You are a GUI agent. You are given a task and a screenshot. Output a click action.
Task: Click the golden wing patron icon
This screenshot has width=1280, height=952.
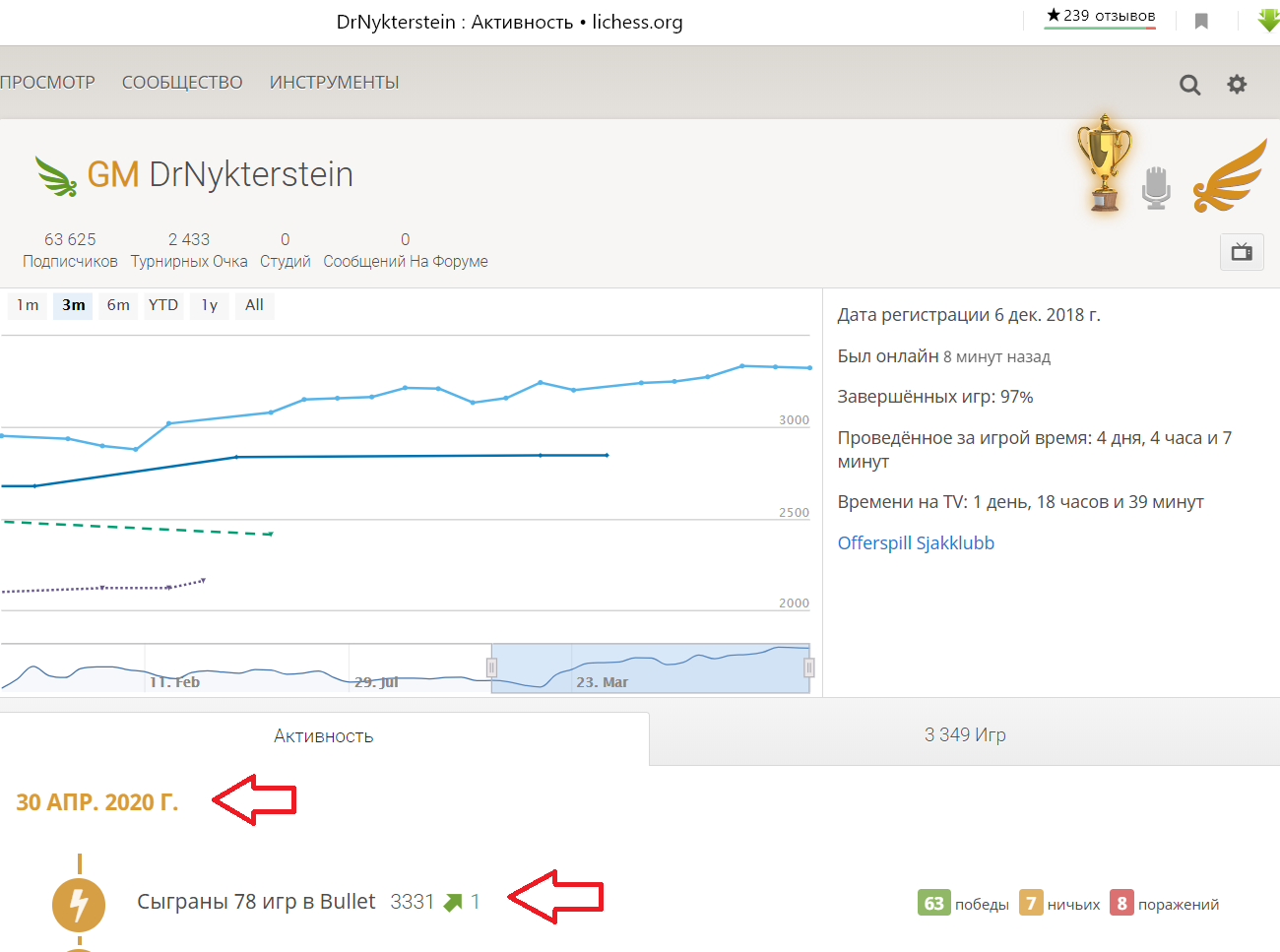[x=1230, y=177]
